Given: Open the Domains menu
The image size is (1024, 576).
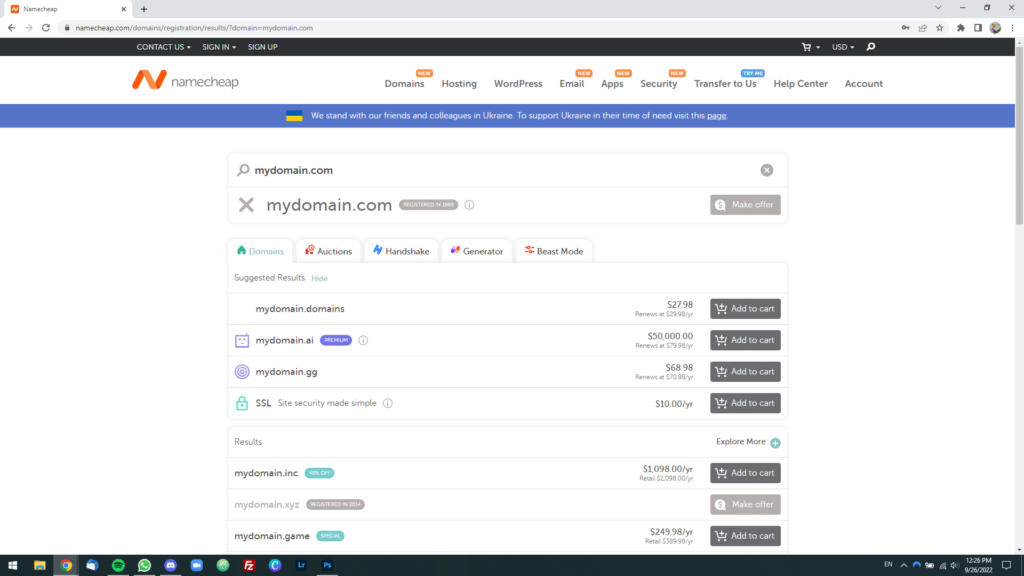Looking at the screenshot, I should pos(404,84).
